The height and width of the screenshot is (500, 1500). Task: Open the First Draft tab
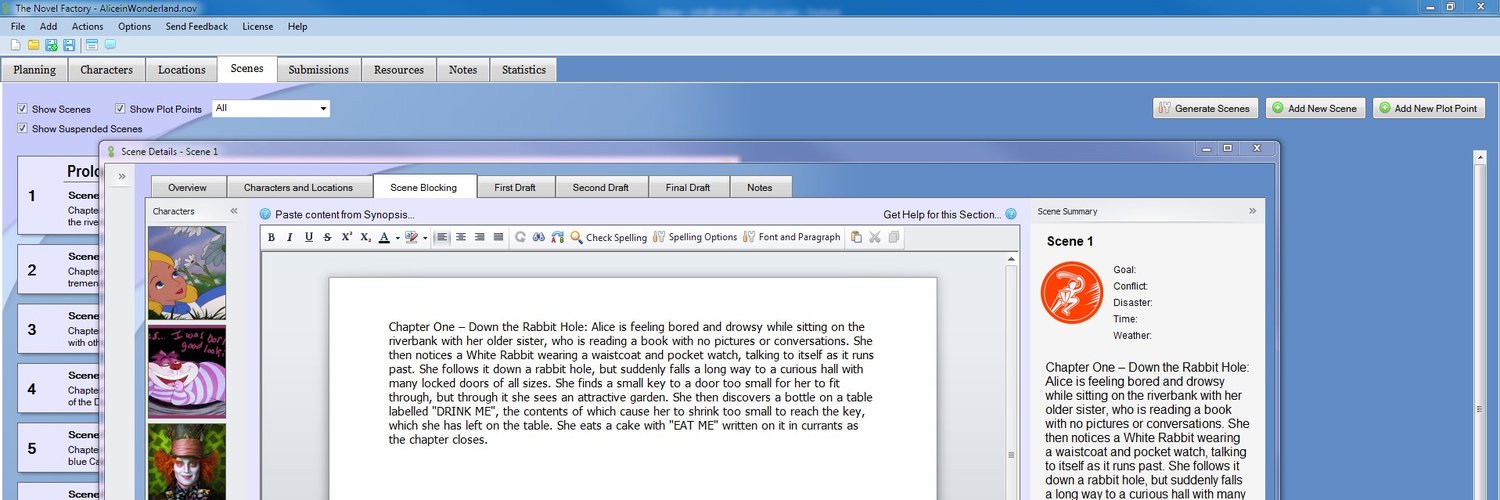[515, 187]
